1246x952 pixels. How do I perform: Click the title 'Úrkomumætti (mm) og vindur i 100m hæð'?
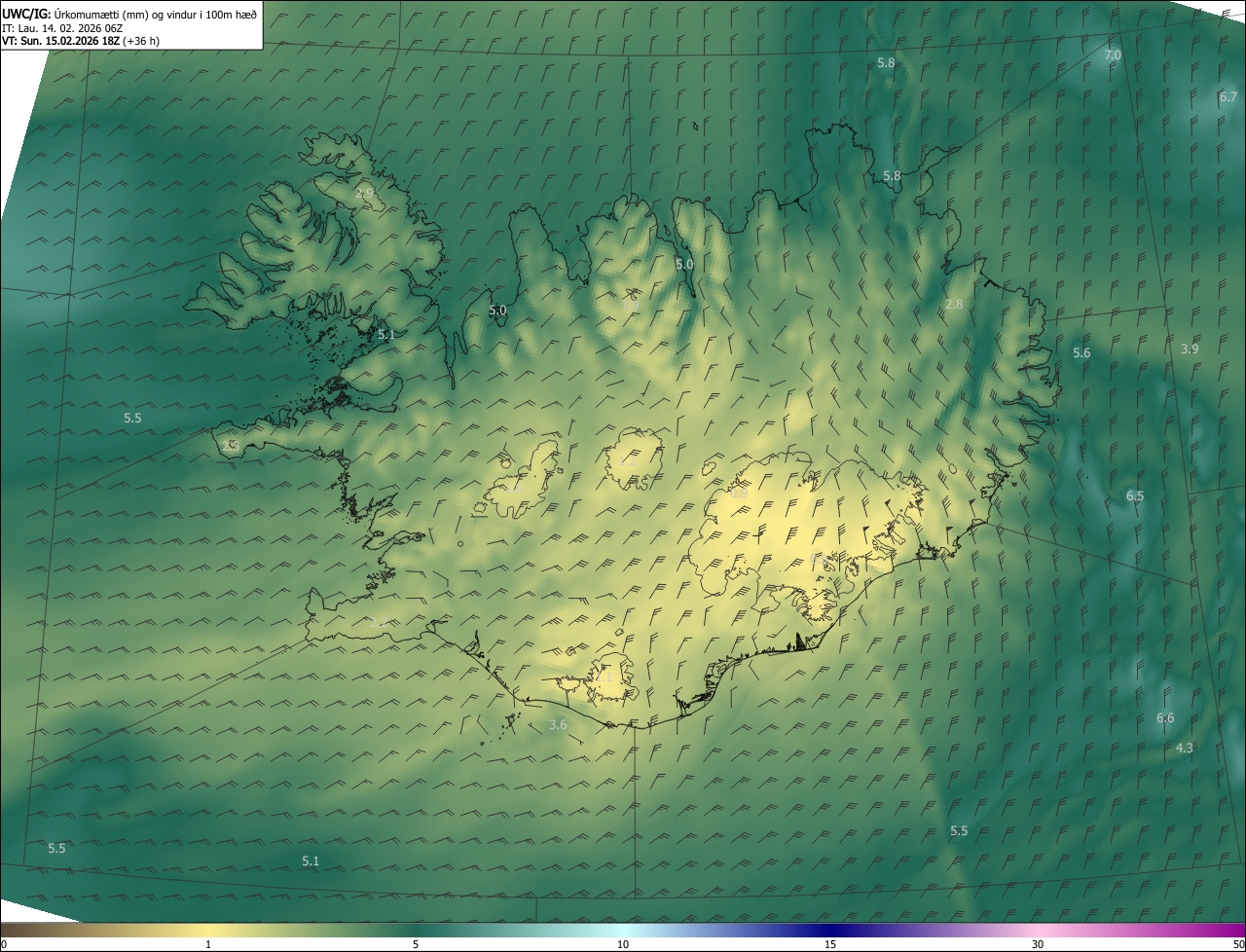(156, 14)
